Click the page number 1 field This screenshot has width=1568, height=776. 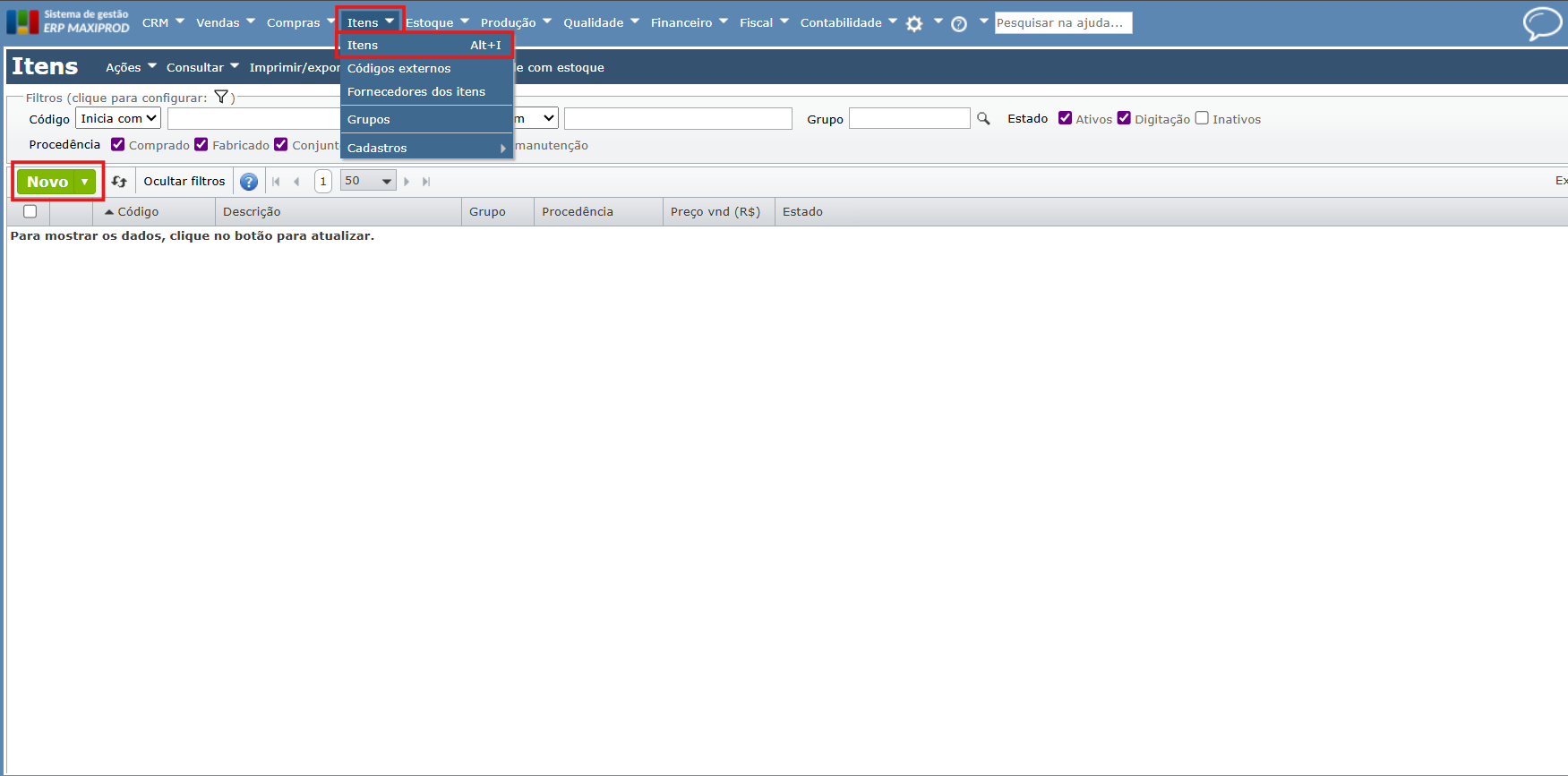coord(323,181)
